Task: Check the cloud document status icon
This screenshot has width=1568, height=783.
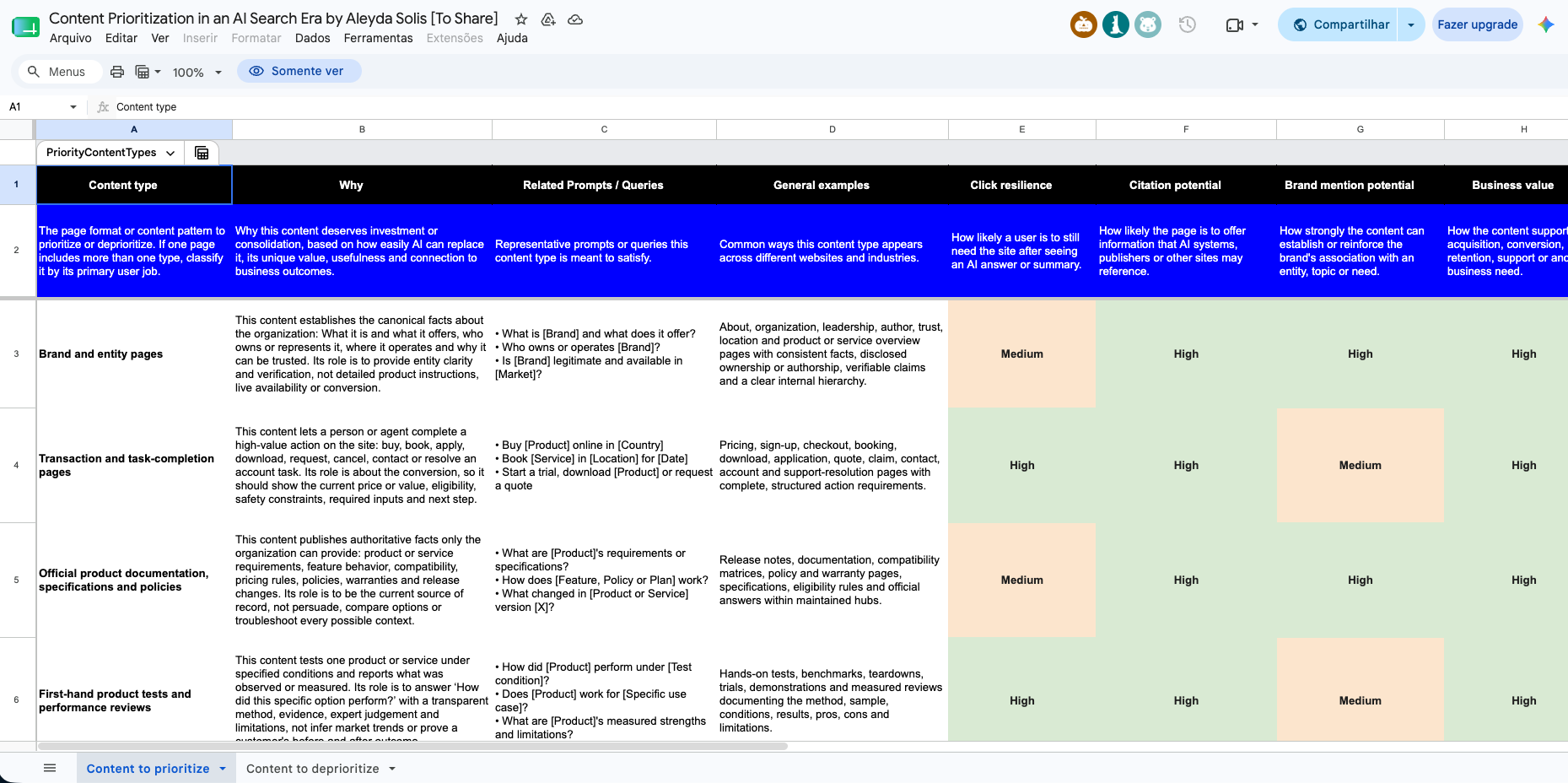Action: 575,19
